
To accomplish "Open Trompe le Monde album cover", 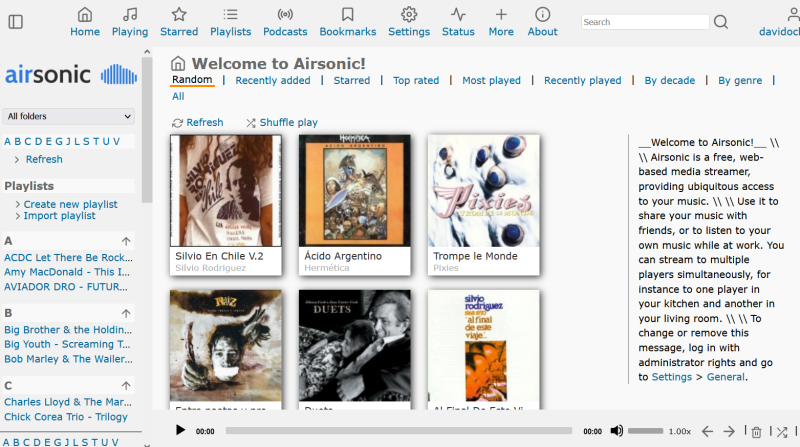I will [x=484, y=191].
